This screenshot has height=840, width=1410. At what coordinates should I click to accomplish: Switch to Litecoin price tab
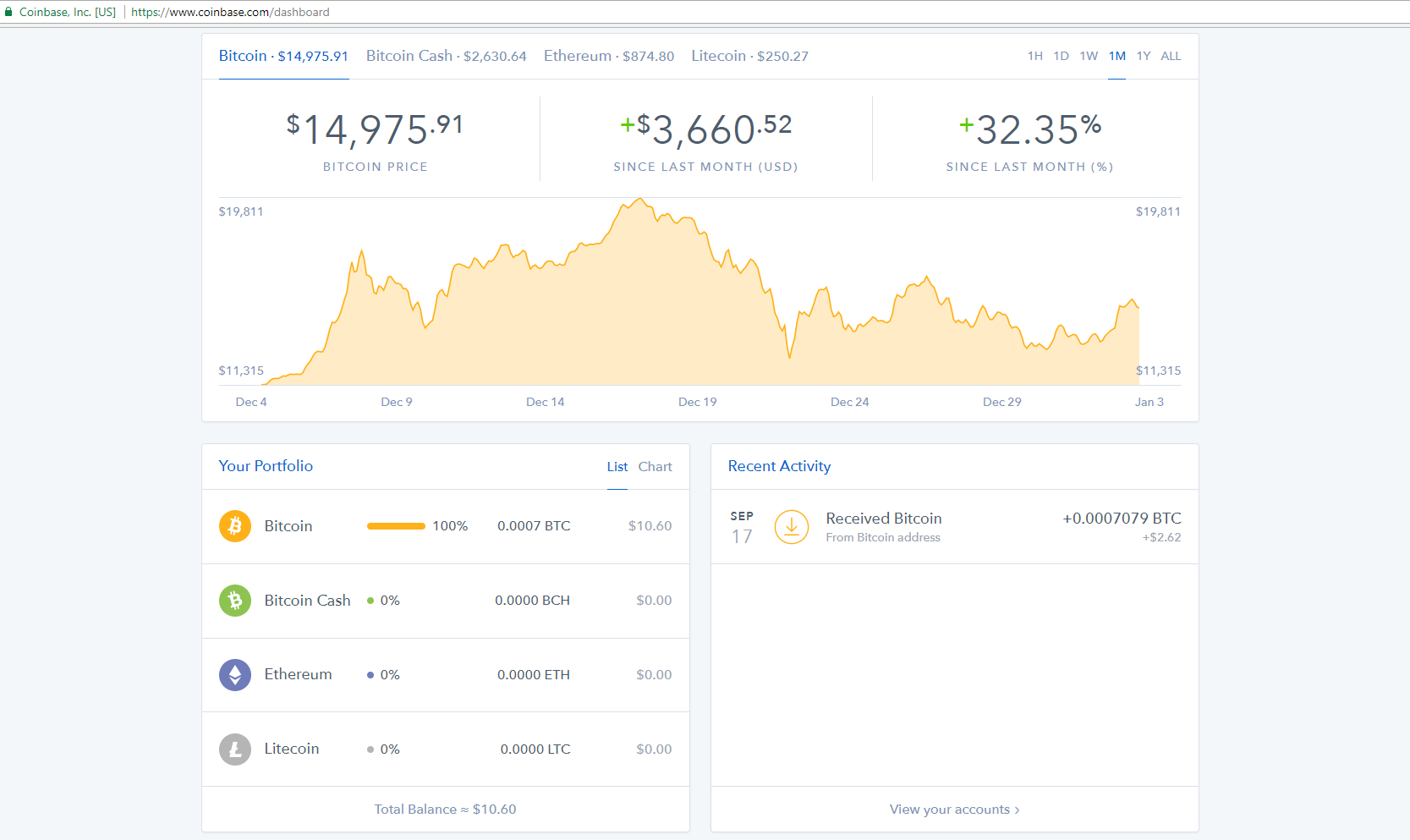pyautogui.click(x=750, y=56)
